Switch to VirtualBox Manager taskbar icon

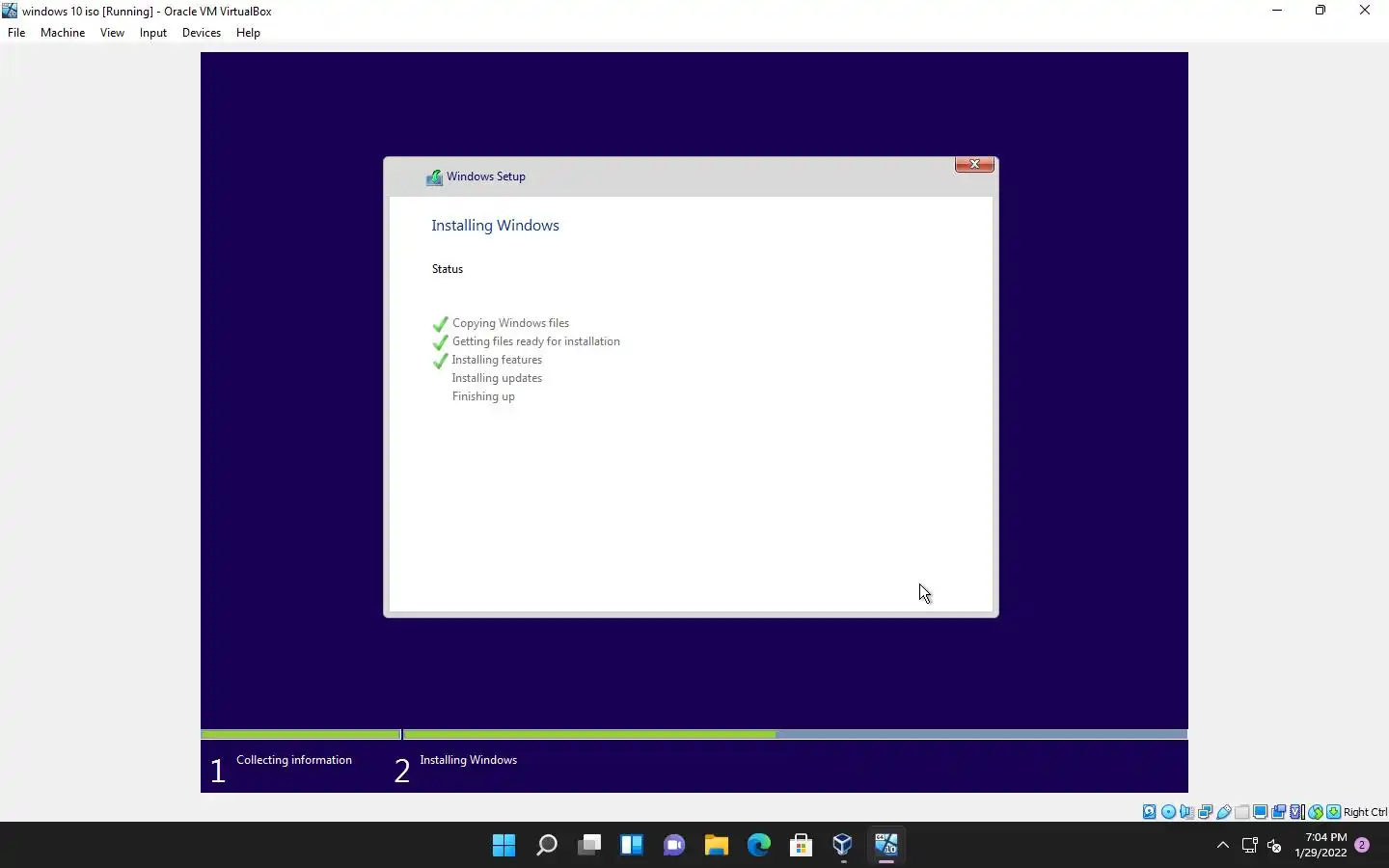843,846
